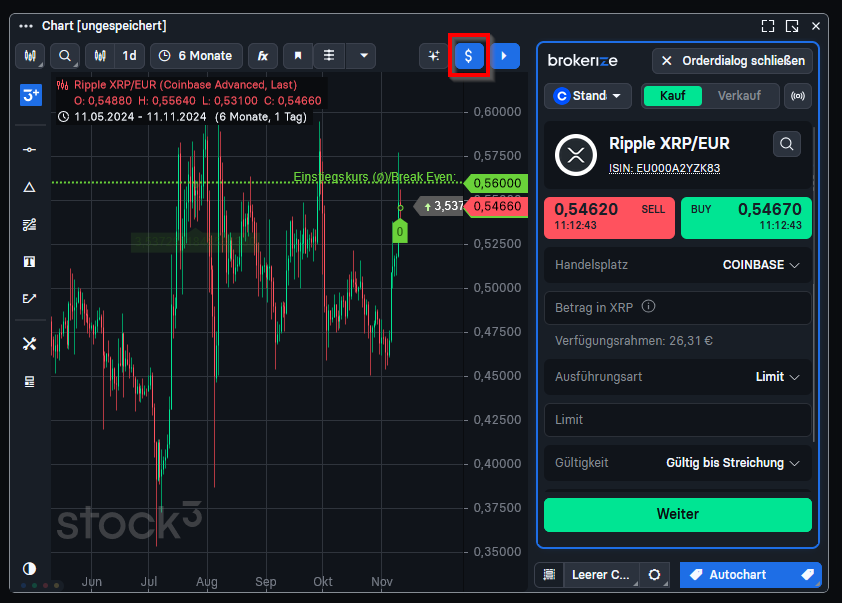
Task: Click Orderdialog schließen button
Action: click(732, 61)
